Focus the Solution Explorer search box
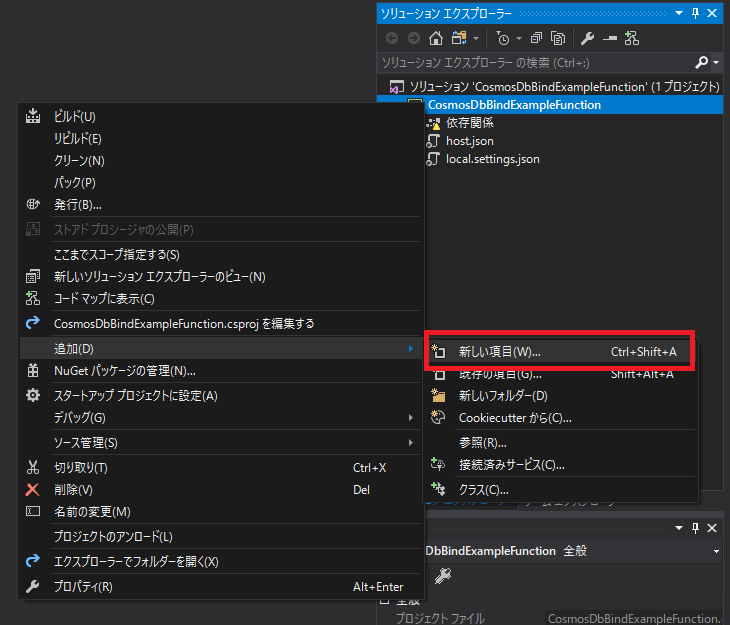 click(535, 62)
